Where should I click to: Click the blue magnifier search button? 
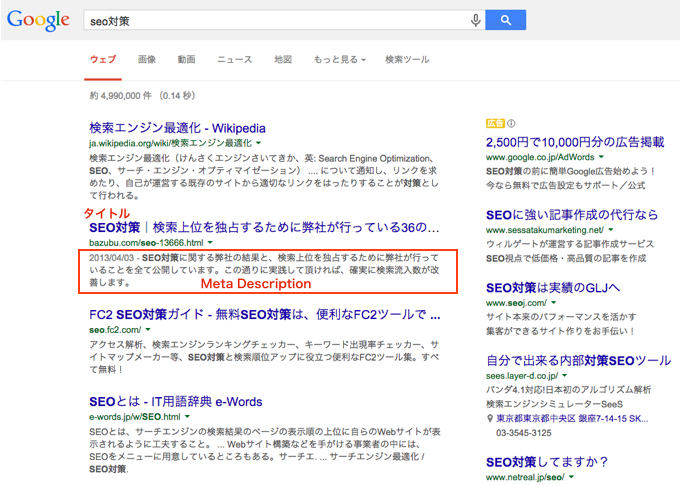click(x=505, y=20)
